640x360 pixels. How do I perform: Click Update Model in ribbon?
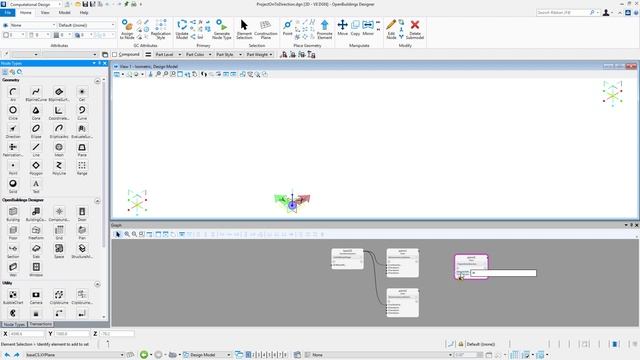(182, 29)
